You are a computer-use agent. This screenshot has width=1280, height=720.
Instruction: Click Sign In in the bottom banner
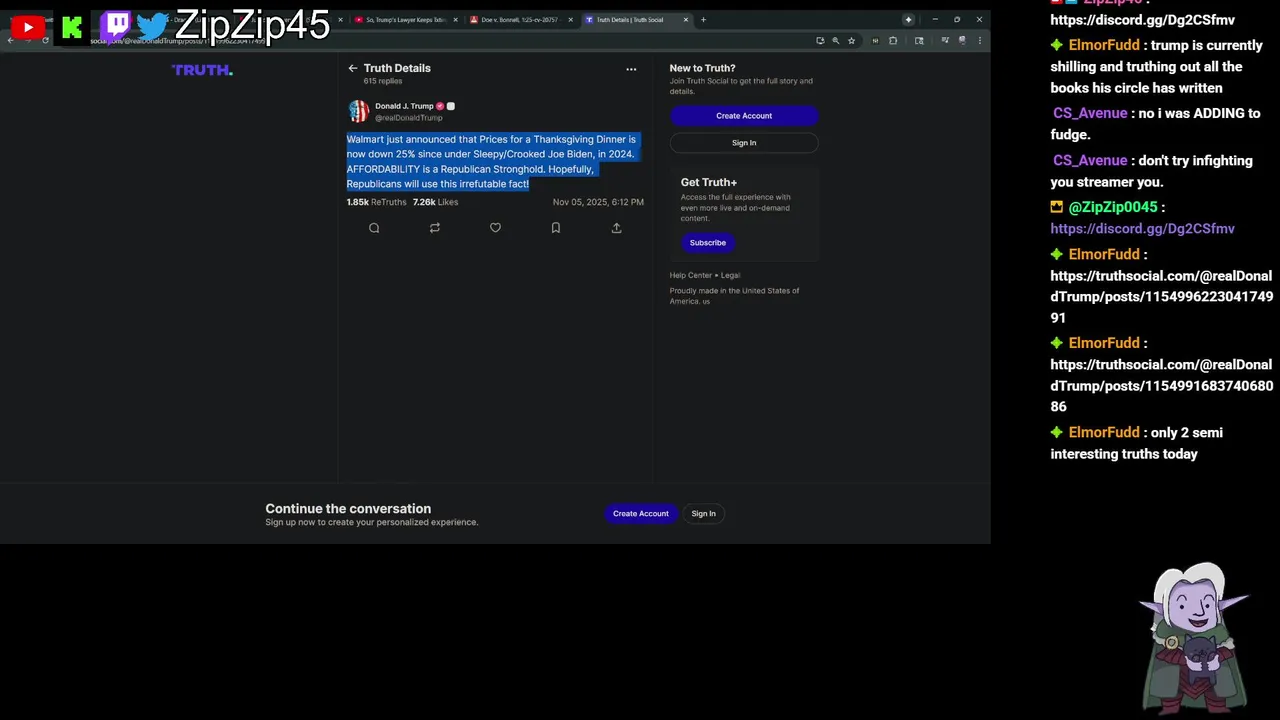[703, 514]
